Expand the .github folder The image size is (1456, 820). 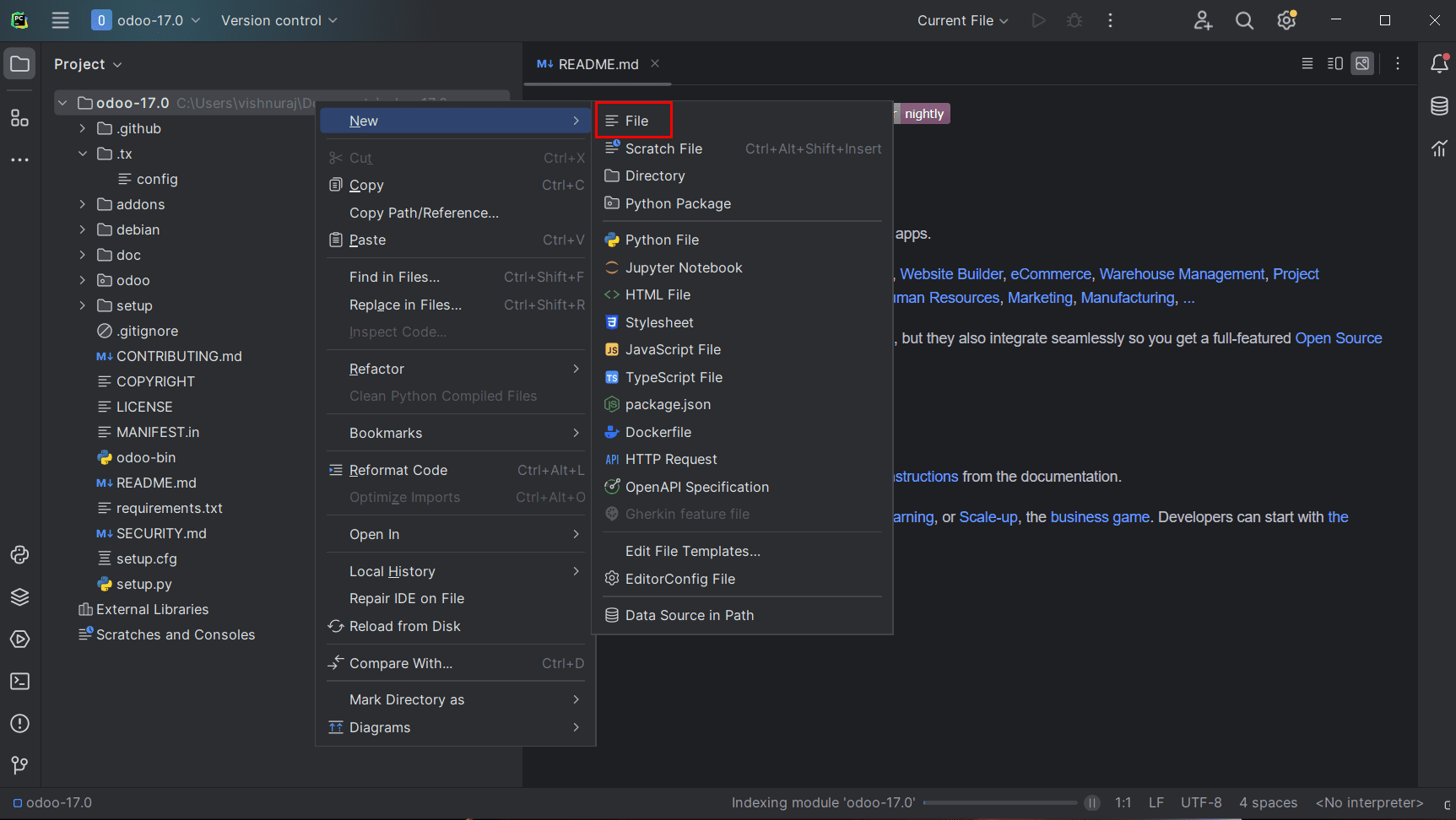(x=83, y=128)
